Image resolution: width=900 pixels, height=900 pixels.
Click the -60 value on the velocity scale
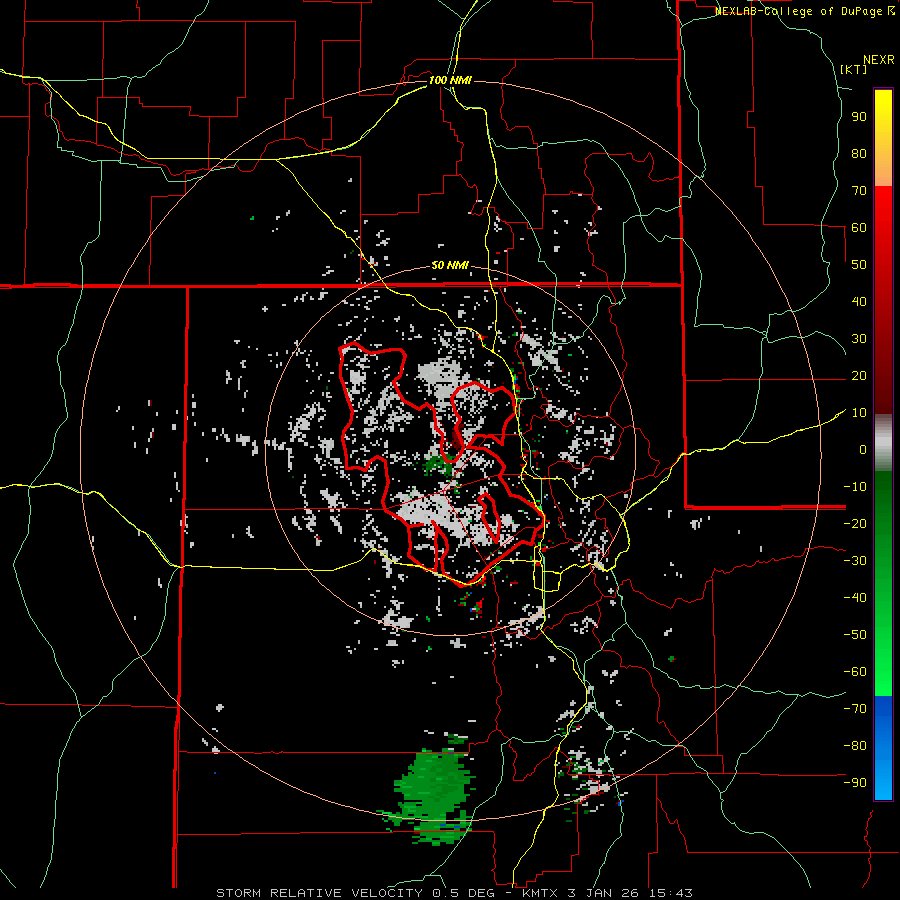pos(855,672)
